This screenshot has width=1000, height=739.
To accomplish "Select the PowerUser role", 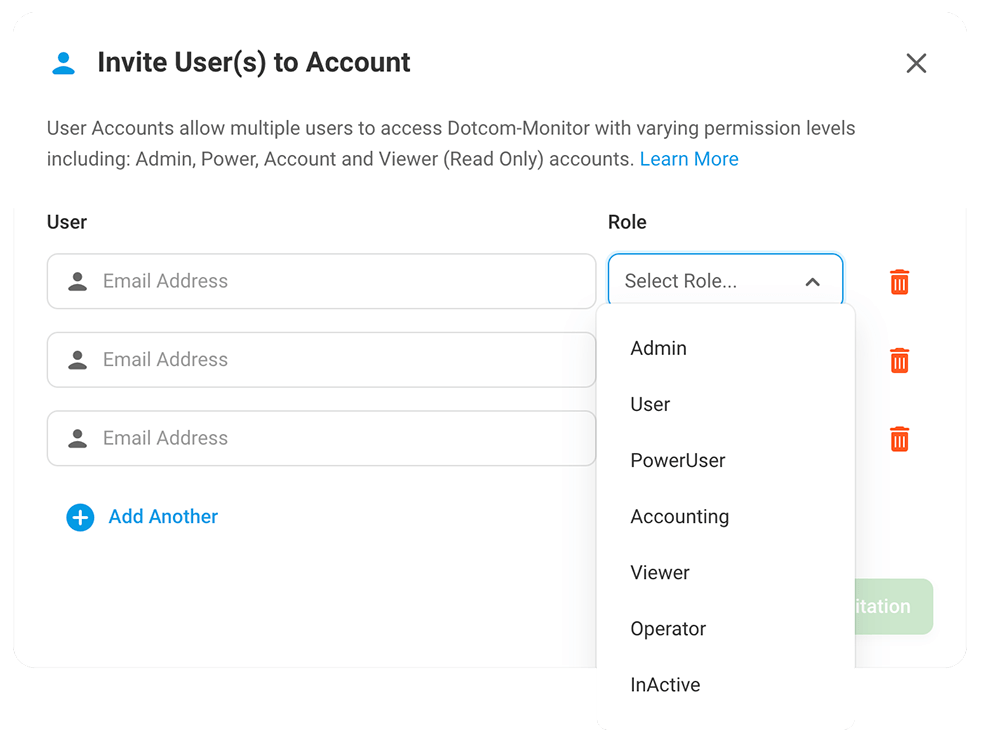I will [678, 460].
